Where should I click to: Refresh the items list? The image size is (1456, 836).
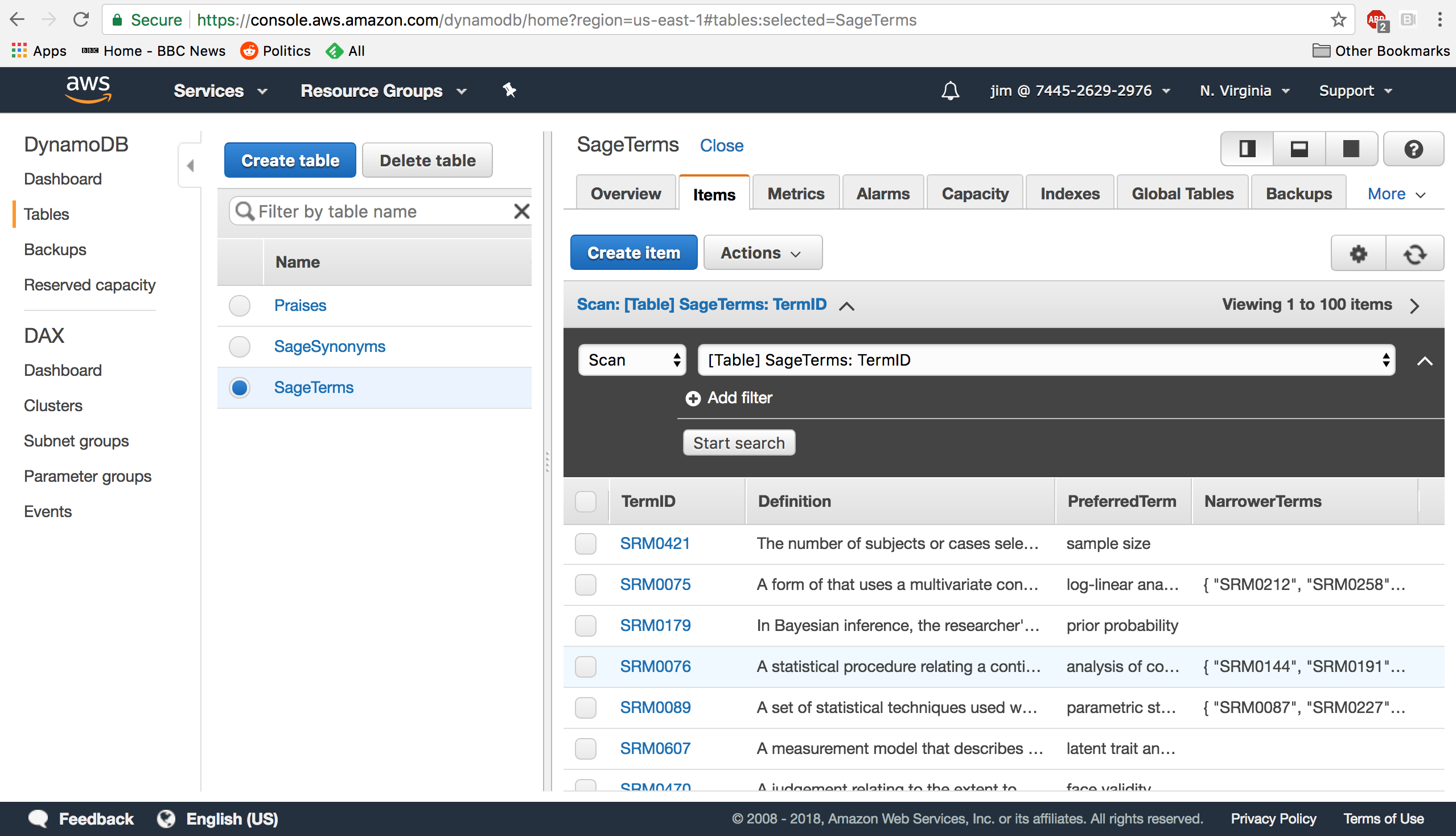[1414, 253]
